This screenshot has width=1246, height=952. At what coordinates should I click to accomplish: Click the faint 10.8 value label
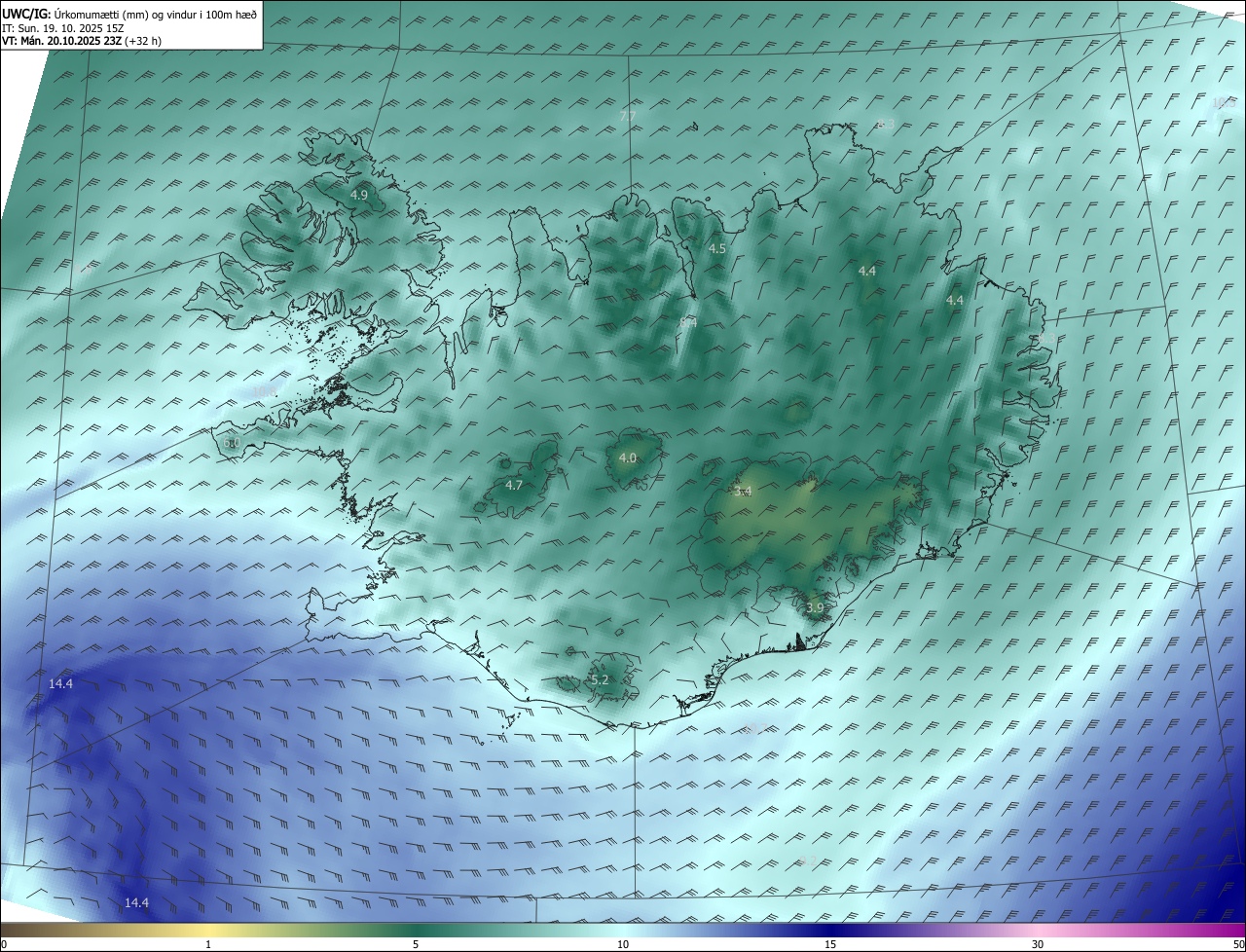click(x=264, y=392)
